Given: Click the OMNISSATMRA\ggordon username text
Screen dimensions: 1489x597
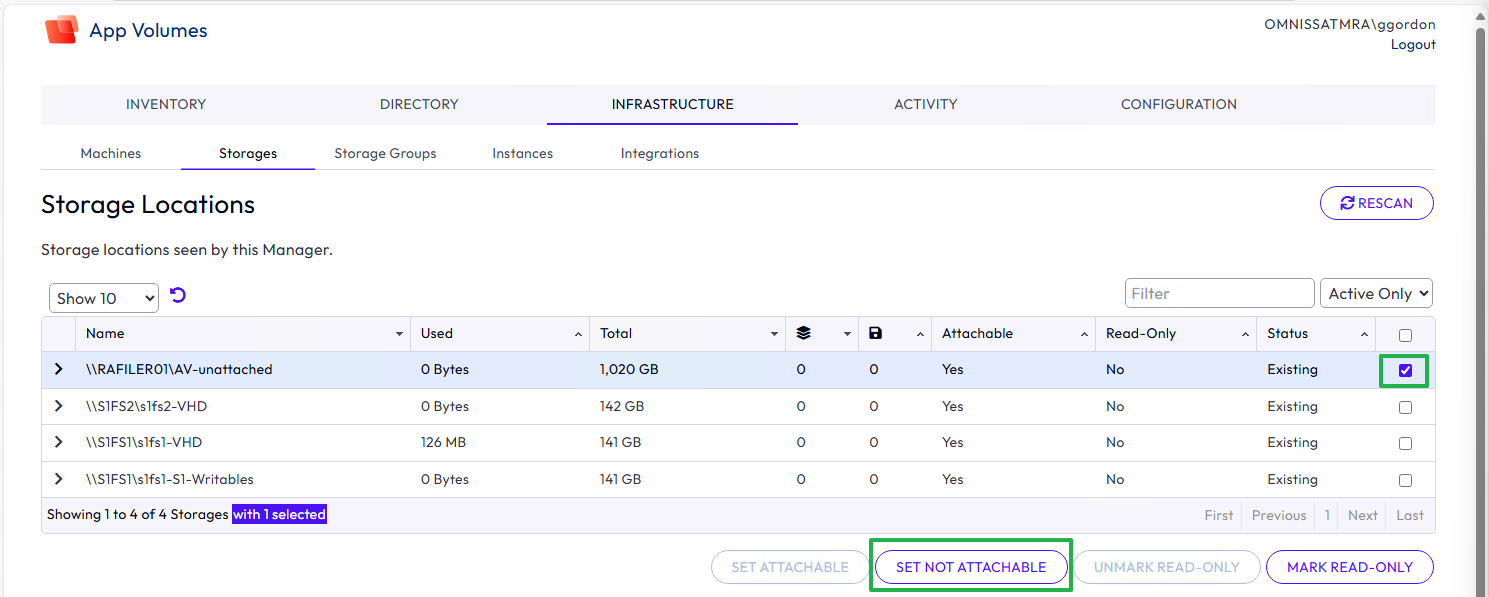Looking at the screenshot, I should point(1350,25).
